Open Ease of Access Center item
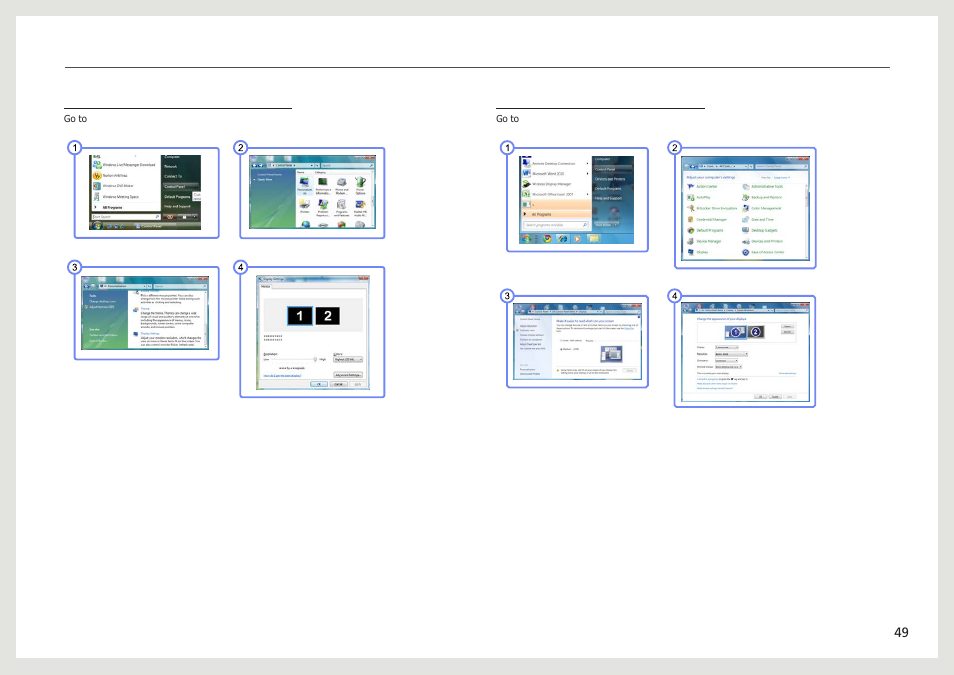The width and height of the screenshot is (954, 675). (763, 252)
